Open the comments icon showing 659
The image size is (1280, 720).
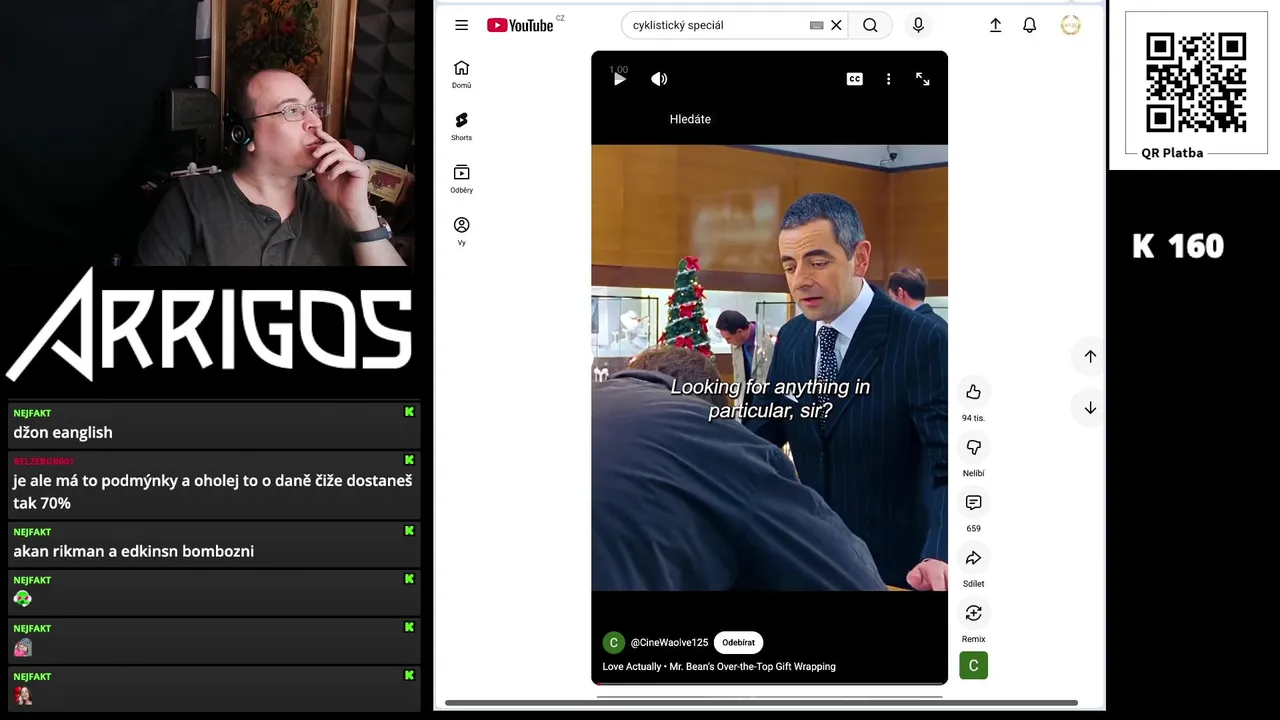click(973, 502)
